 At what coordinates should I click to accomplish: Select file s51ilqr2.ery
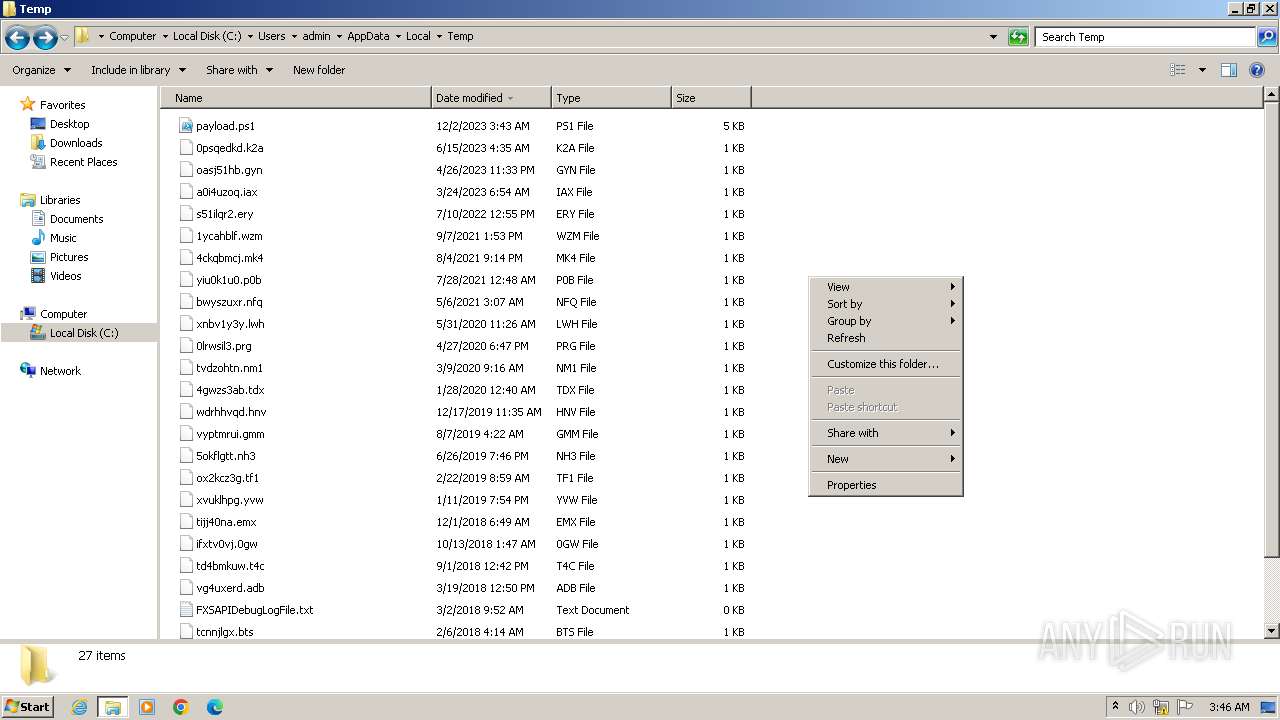point(225,214)
